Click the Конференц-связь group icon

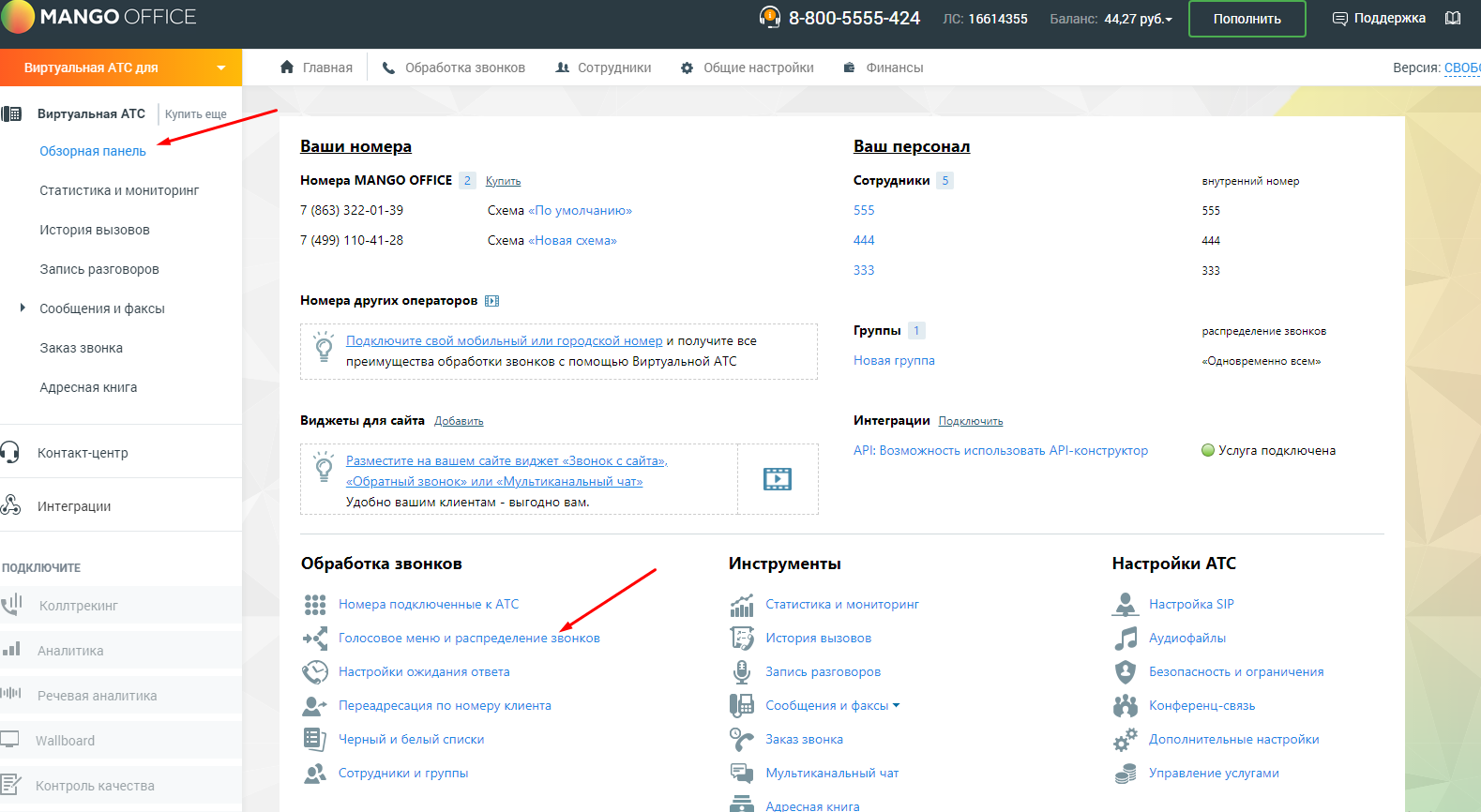pyautogui.click(x=1126, y=706)
